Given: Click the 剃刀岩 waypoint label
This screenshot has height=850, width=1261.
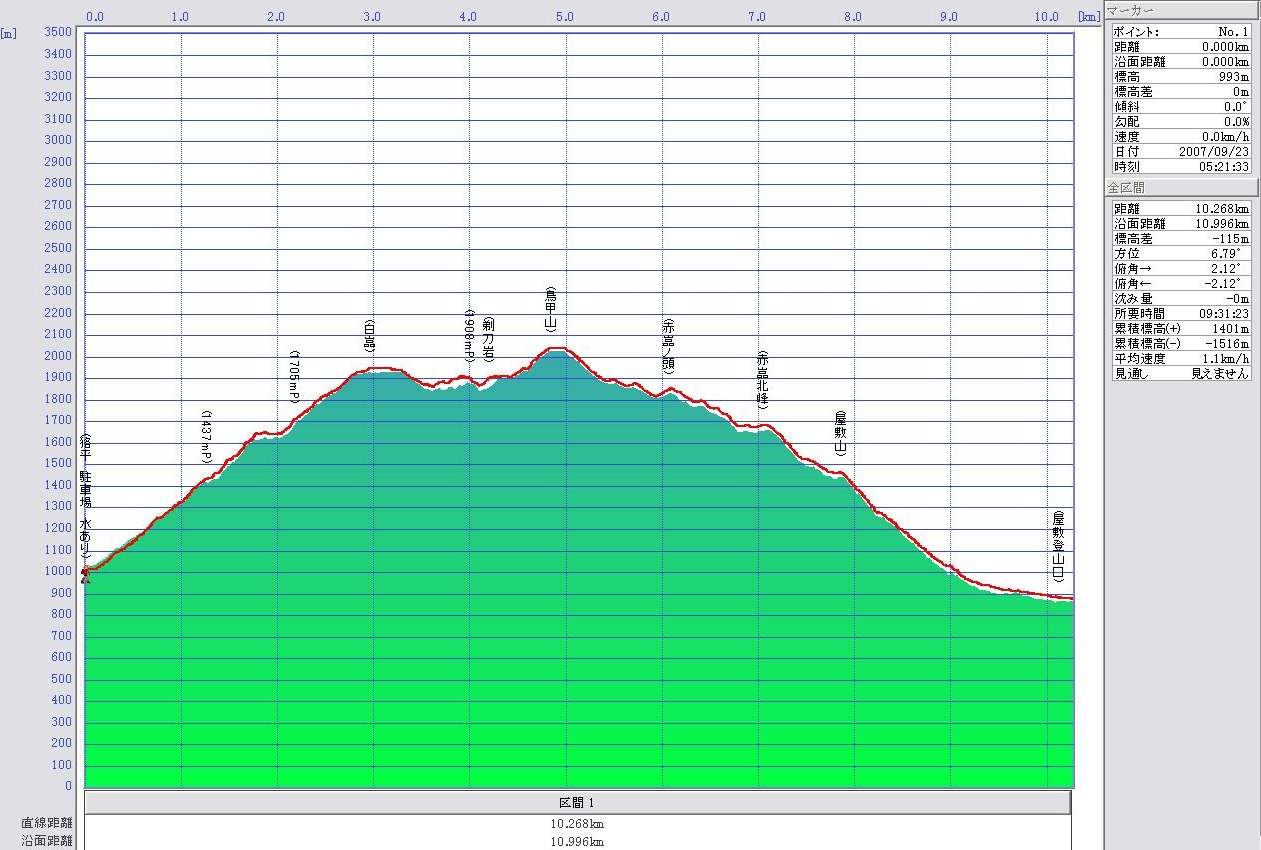Looking at the screenshot, I should (488, 339).
